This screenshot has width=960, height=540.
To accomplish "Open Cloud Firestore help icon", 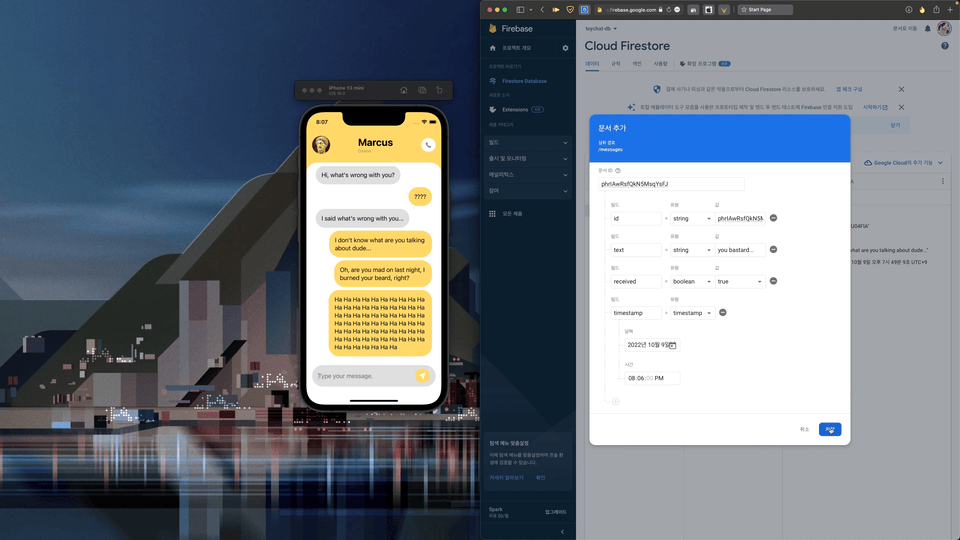I will [x=945, y=46].
